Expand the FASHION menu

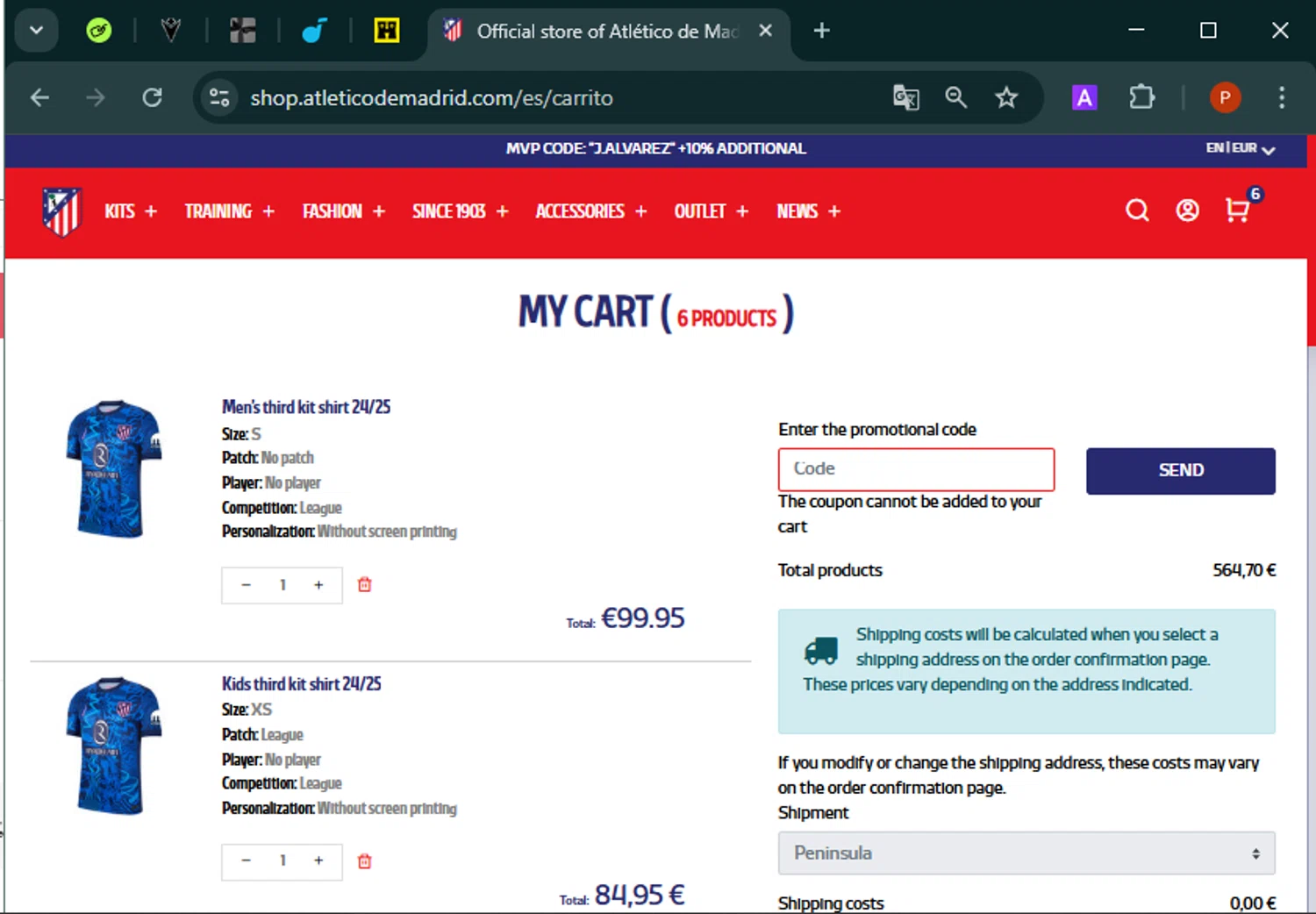pyautogui.click(x=344, y=211)
